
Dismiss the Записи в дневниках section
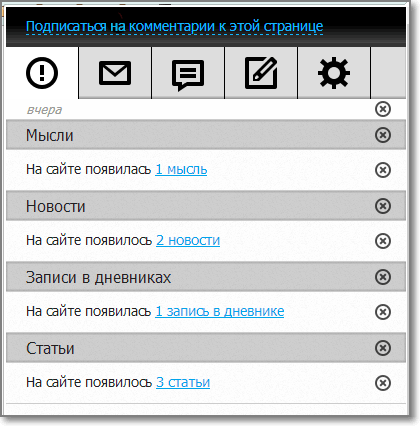point(383,277)
